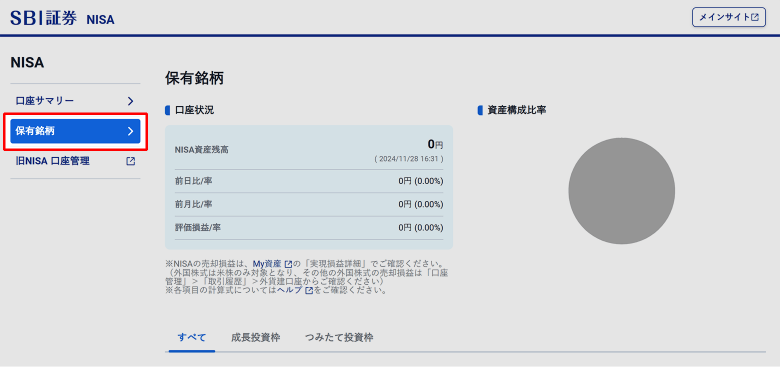This screenshot has height=367, width=780.
Task: Click the SBI証券 logo
Action: click(x=44, y=18)
